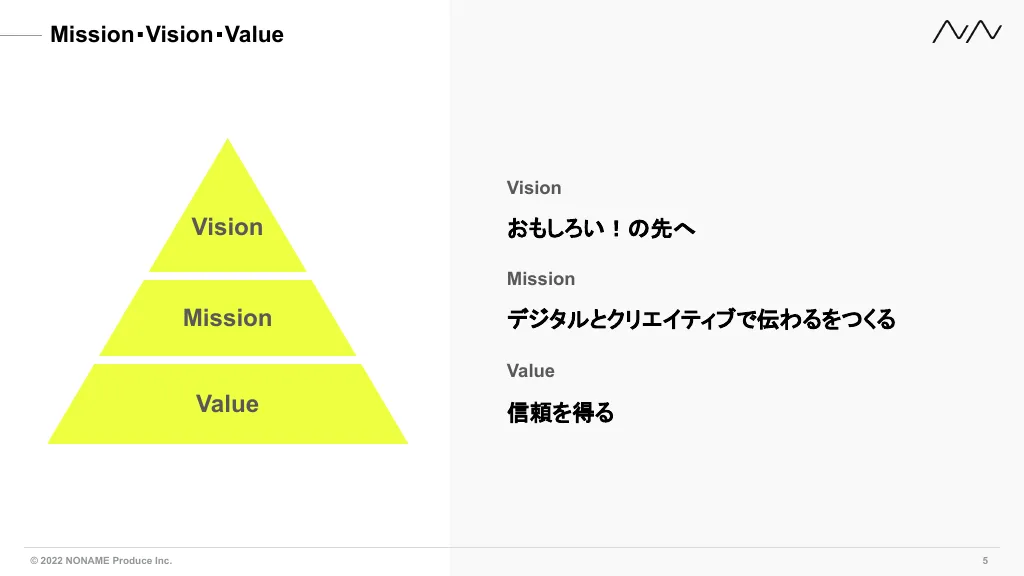Click the word Value inside the pyramid

[227, 404]
